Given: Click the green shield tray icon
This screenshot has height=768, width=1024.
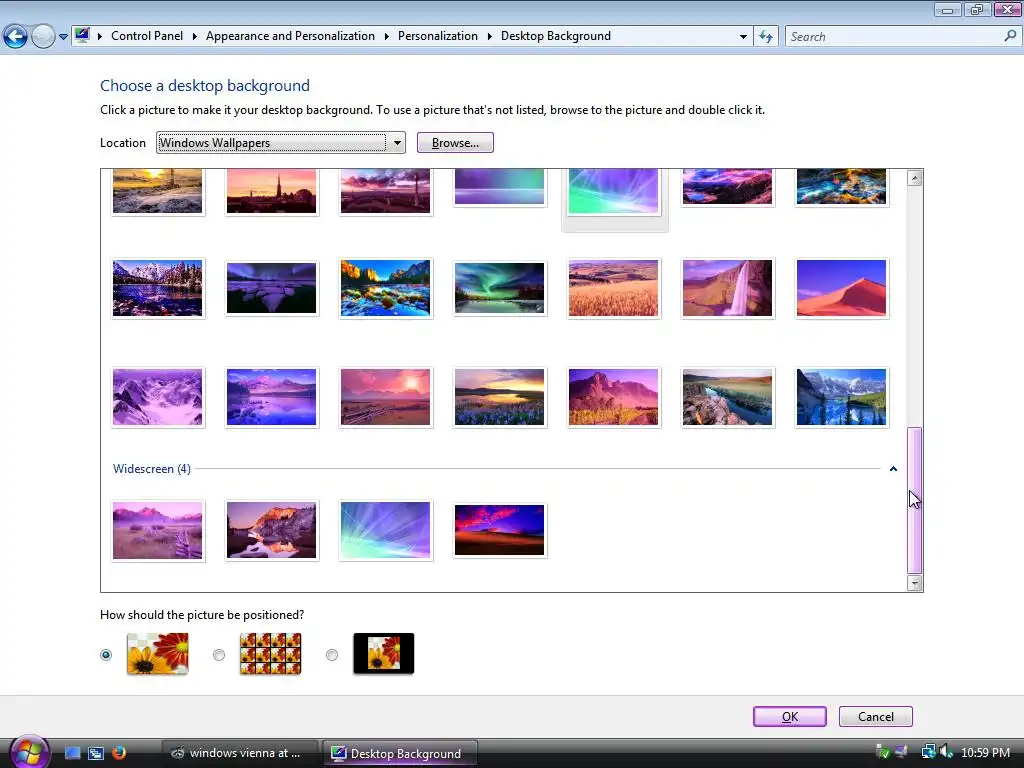Looking at the screenshot, I should point(882,752).
